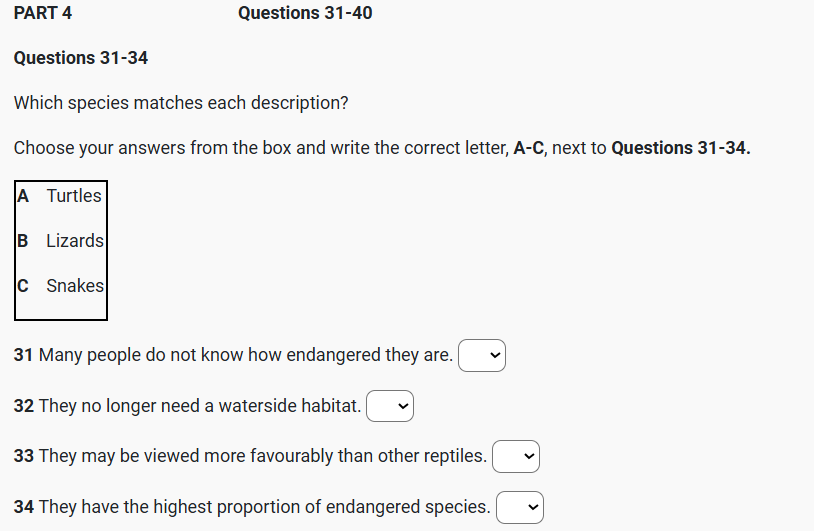Click the bold question number 34
Image resolution: width=814 pixels, height=531 pixels.
(24, 507)
